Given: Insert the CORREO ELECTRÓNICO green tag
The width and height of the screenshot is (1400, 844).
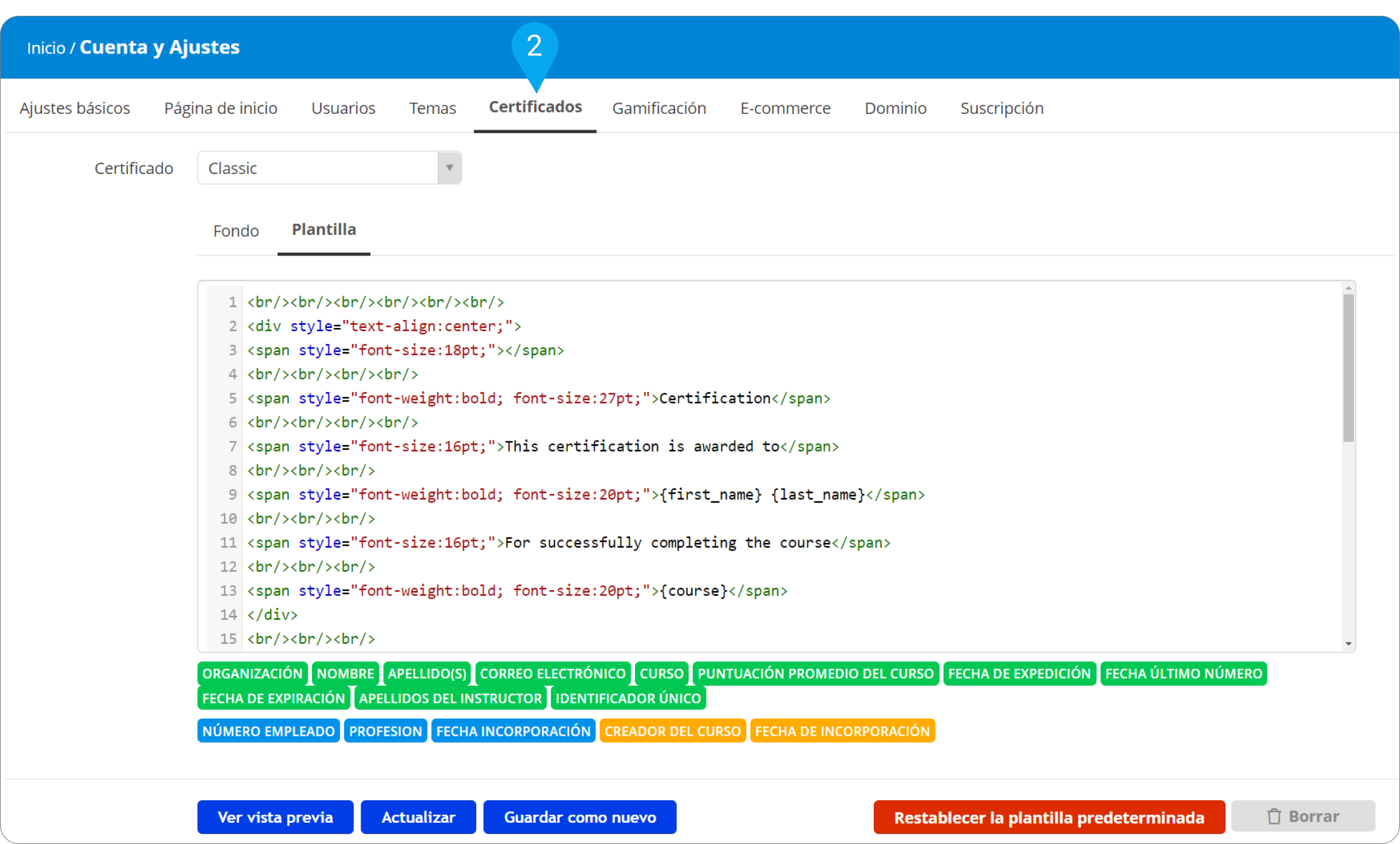Looking at the screenshot, I should [552, 674].
